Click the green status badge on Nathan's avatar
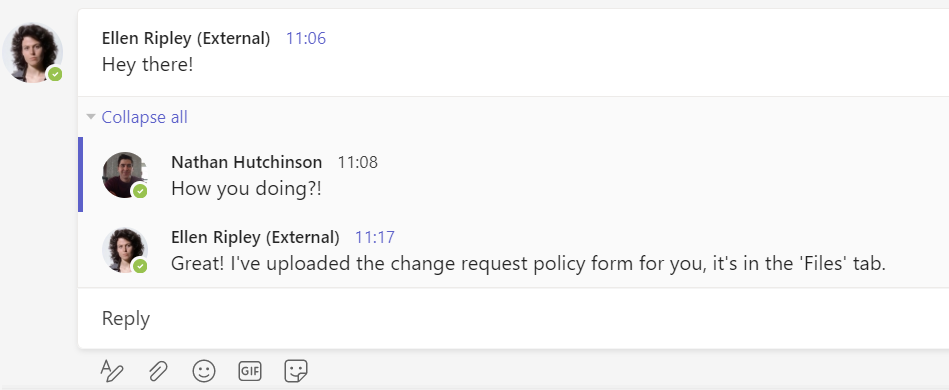This screenshot has height=390, width=949. pos(140,191)
